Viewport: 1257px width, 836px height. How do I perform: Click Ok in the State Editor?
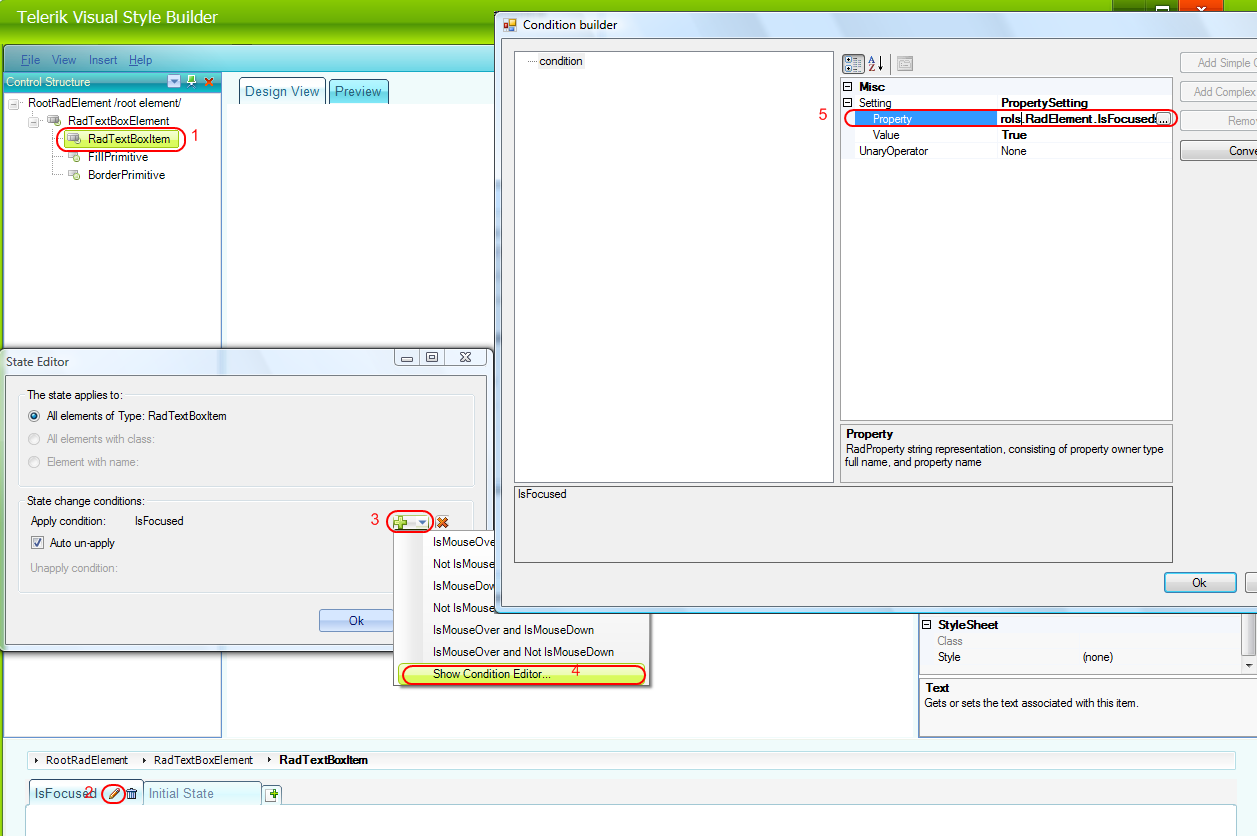pos(356,621)
